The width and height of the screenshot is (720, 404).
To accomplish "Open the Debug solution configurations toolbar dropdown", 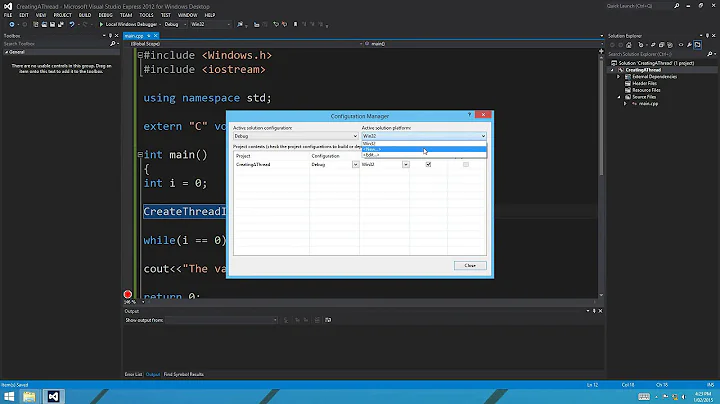I will click(175, 24).
